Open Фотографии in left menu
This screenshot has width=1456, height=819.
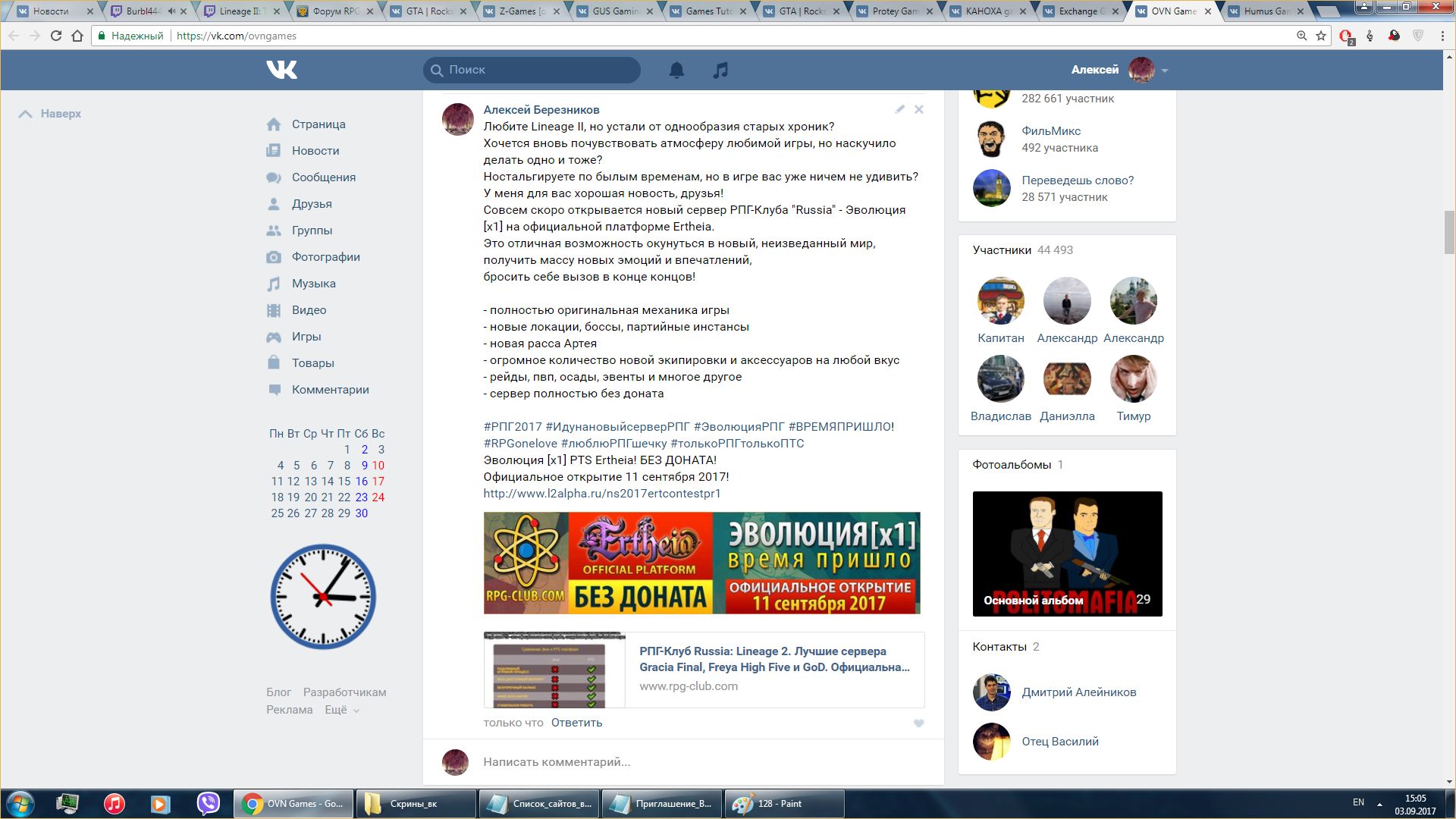326,257
